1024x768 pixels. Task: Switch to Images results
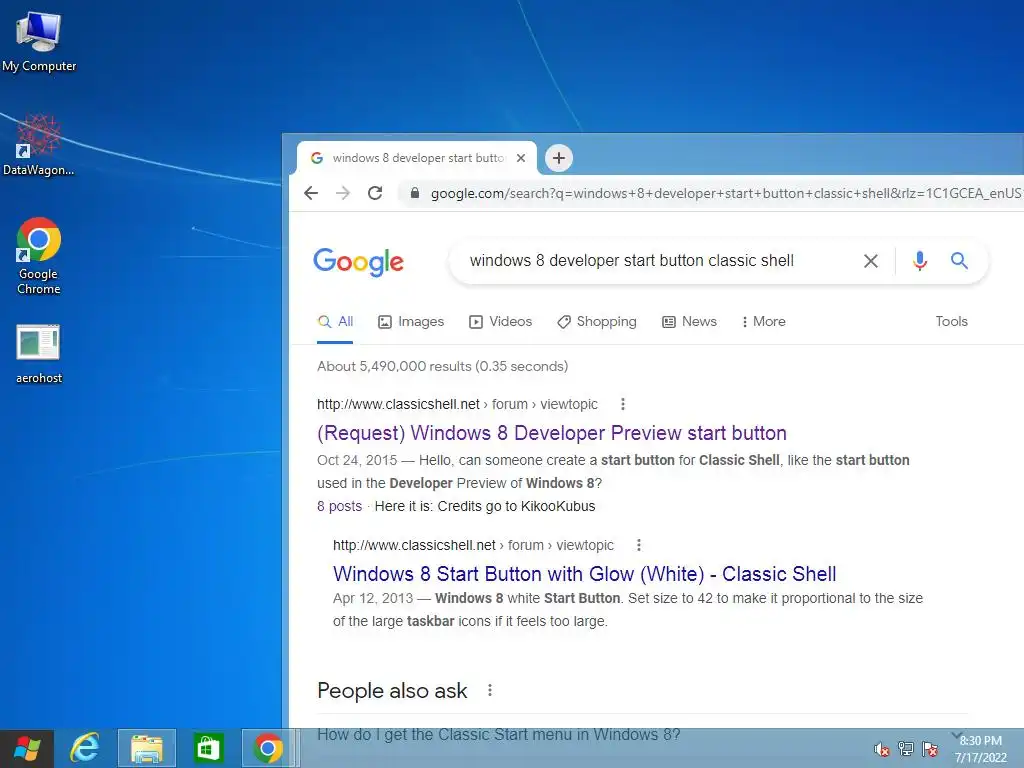click(x=411, y=322)
